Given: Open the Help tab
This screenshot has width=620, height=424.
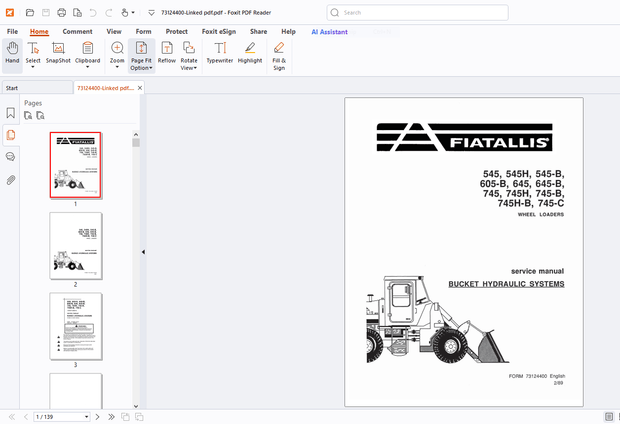Looking at the screenshot, I should click(x=288, y=32).
